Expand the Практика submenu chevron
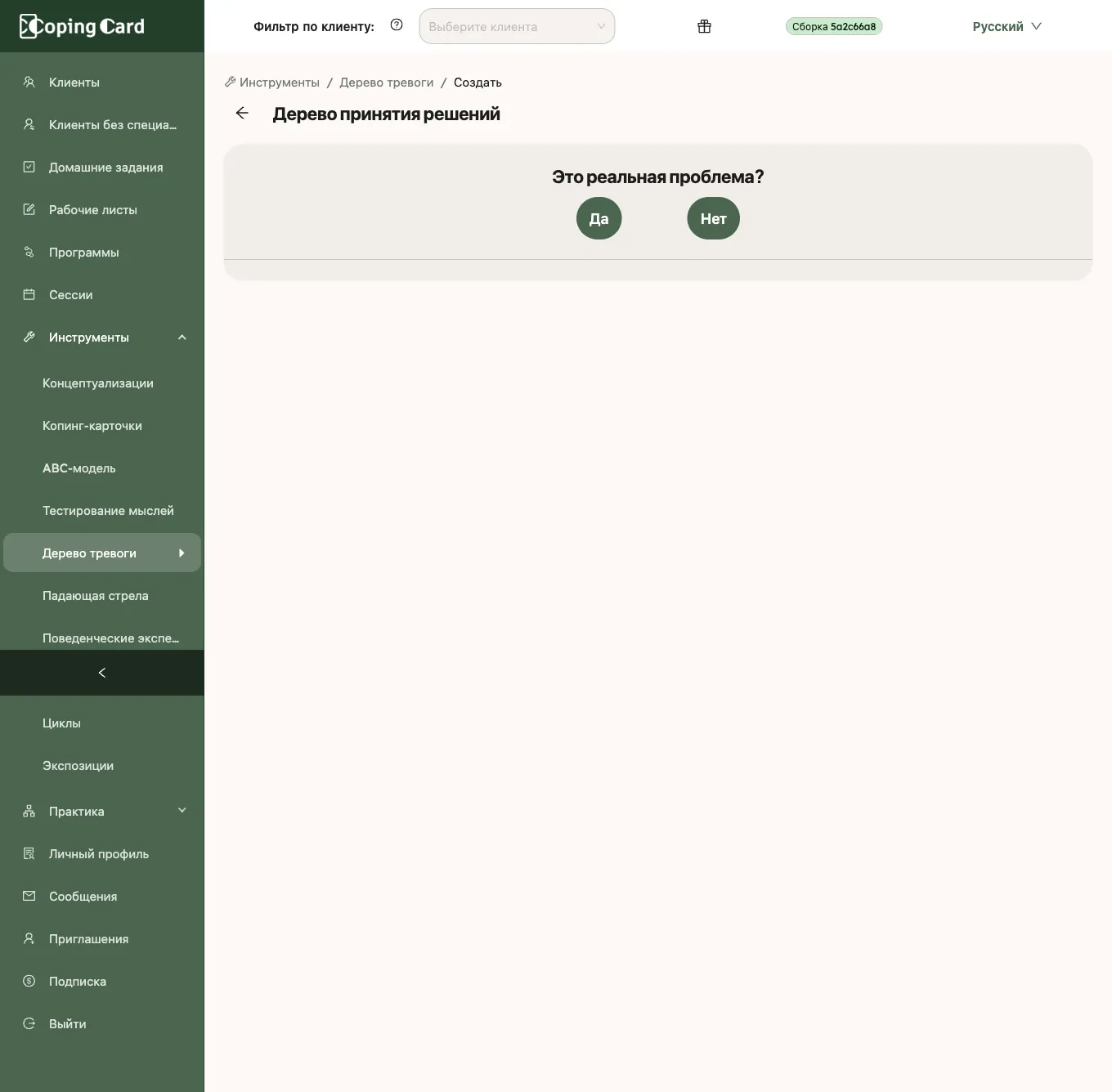Screen dimensions: 1112x1092 182,811
